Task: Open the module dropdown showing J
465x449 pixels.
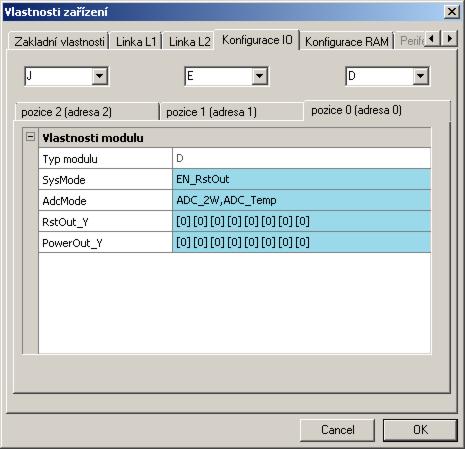Action: click(100, 76)
